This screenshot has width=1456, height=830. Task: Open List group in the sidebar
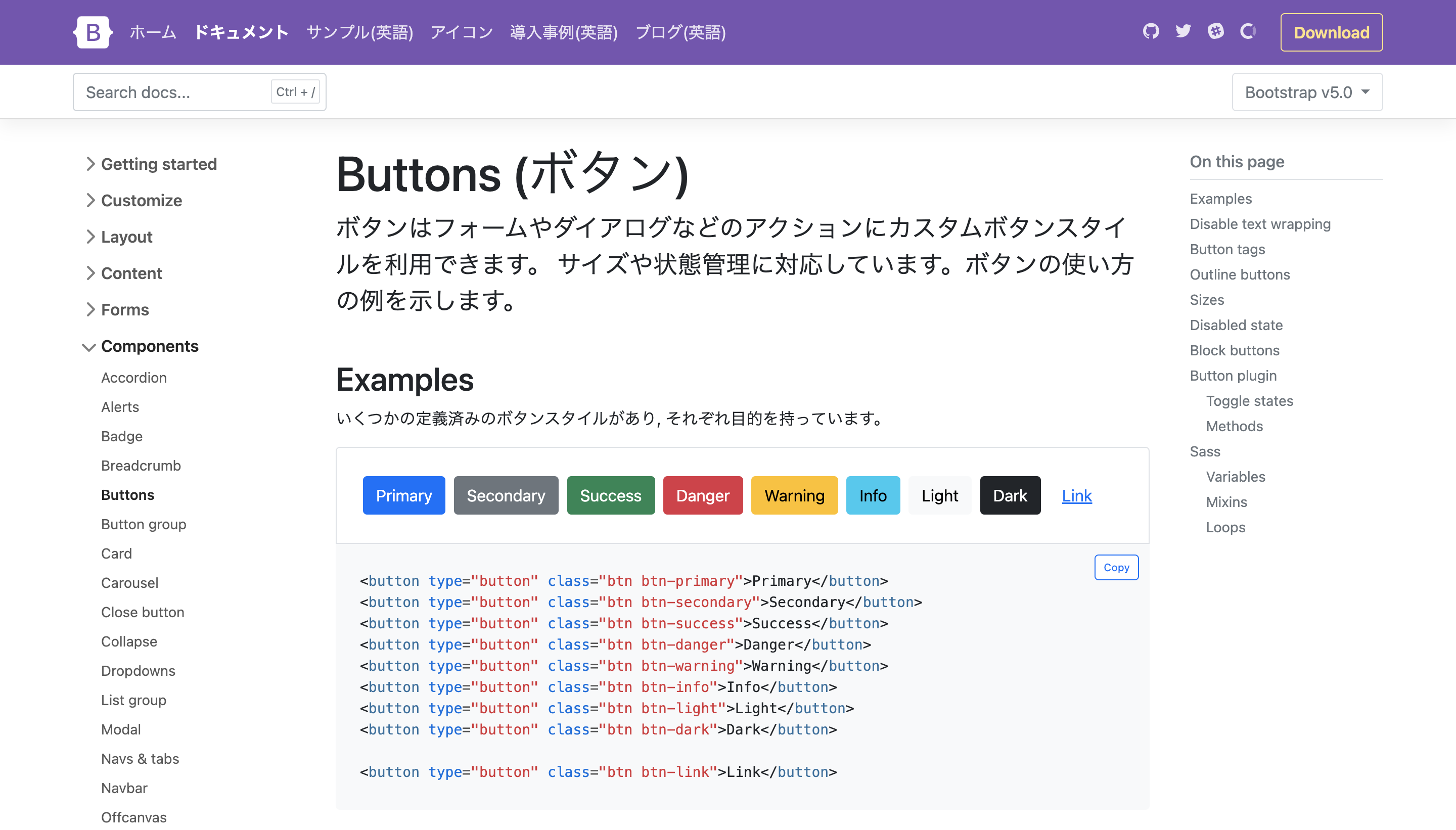coord(133,701)
